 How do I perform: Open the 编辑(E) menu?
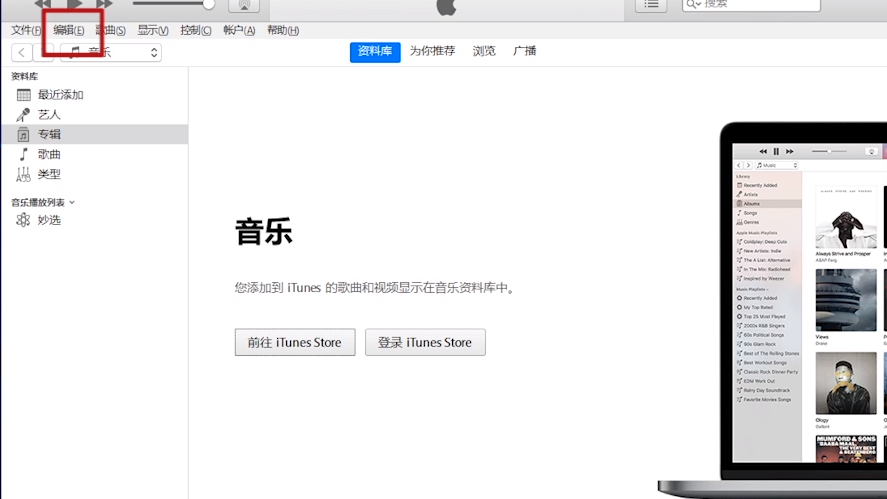pyautogui.click(x=68, y=30)
